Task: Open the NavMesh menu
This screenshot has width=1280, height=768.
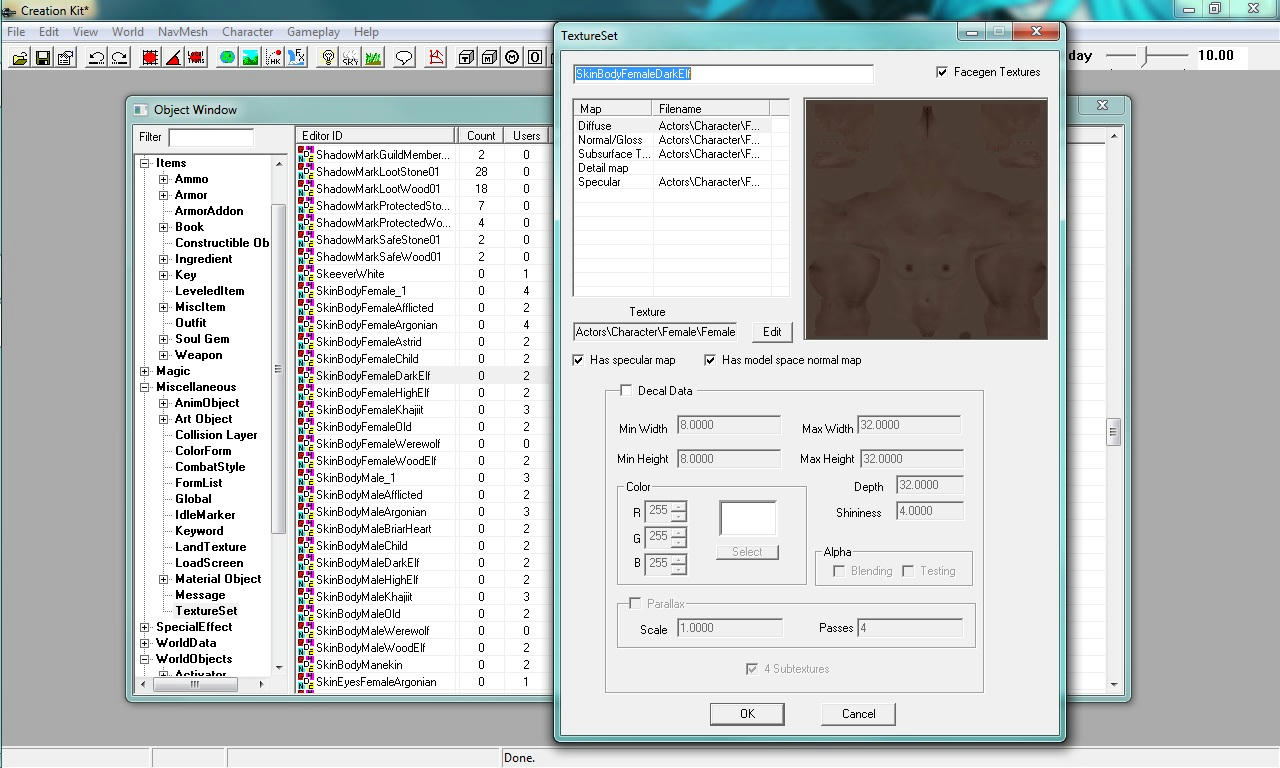Action: pyautogui.click(x=181, y=32)
